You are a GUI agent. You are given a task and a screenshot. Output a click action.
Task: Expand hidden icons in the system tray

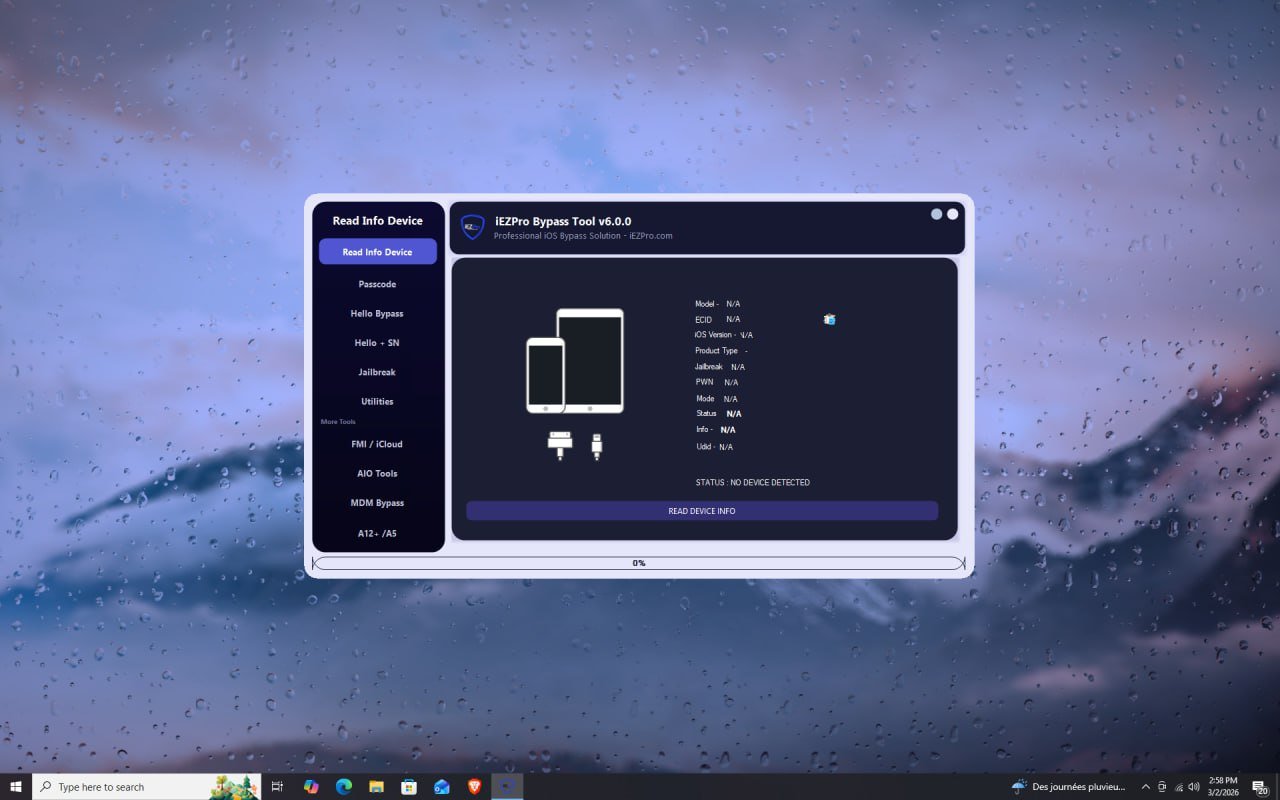click(x=1146, y=787)
